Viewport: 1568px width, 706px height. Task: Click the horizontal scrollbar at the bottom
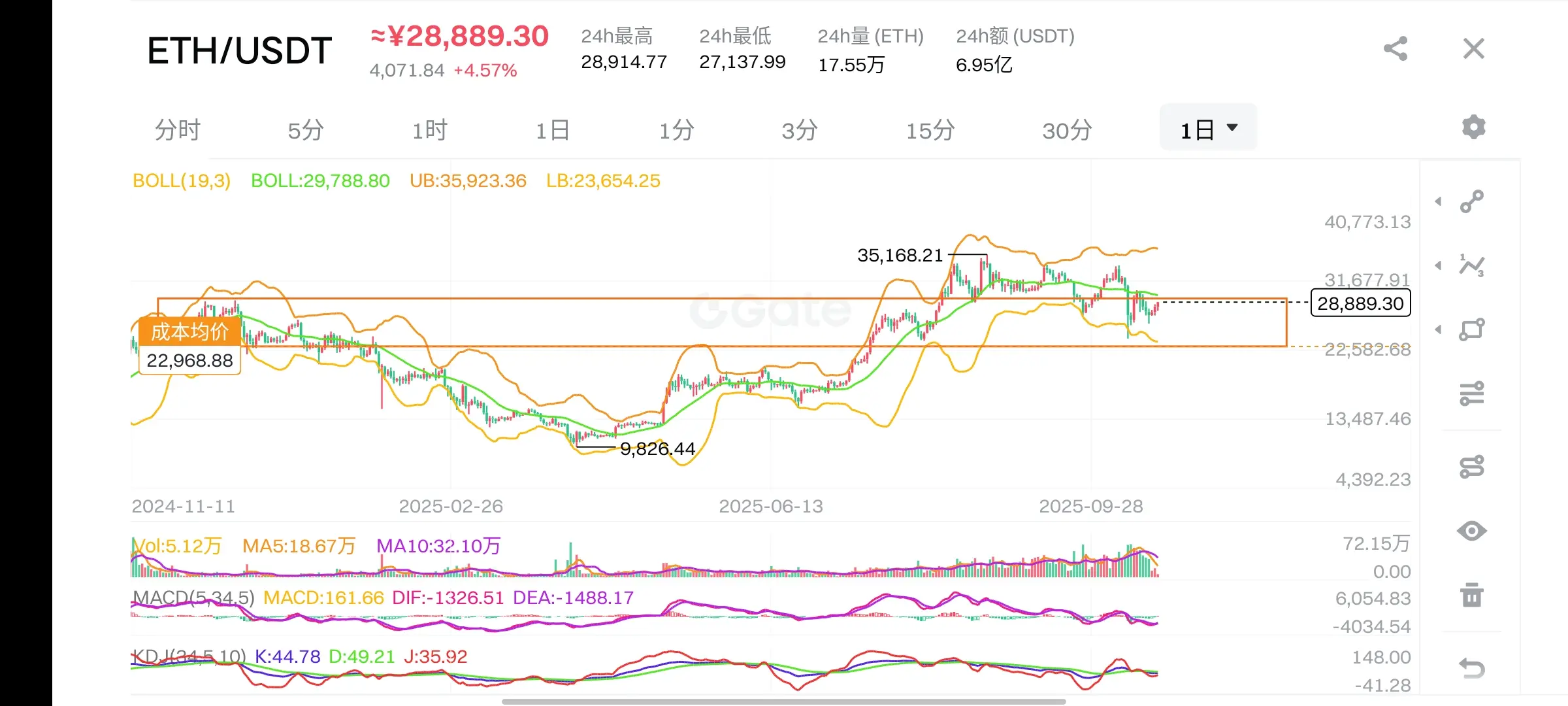point(783,701)
